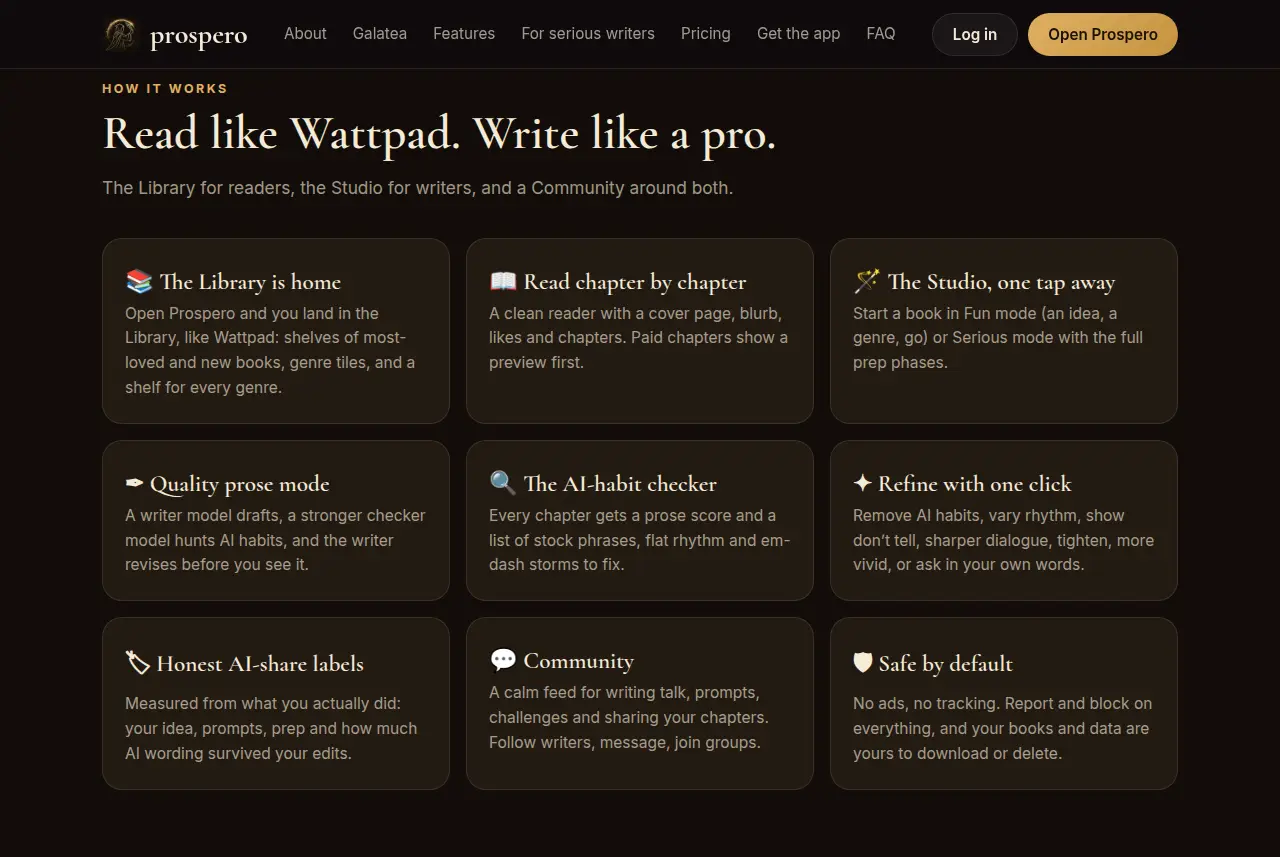The width and height of the screenshot is (1280, 857).
Task: Click the prospero wordmark text
Action: 199,37
